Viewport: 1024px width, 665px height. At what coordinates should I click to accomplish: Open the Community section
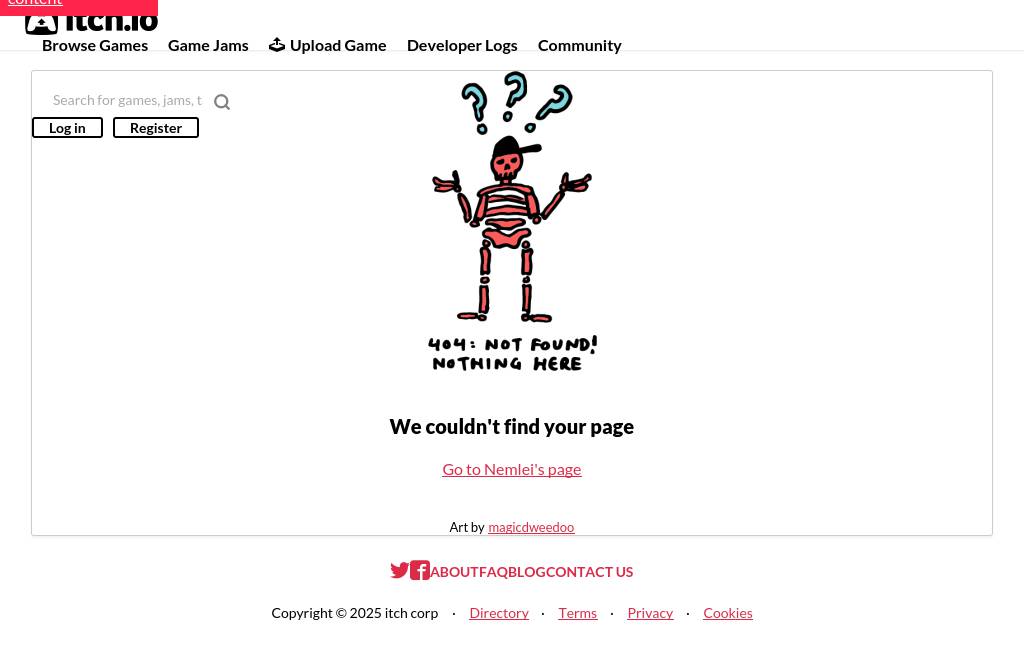pyautogui.click(x=580, y=46)
